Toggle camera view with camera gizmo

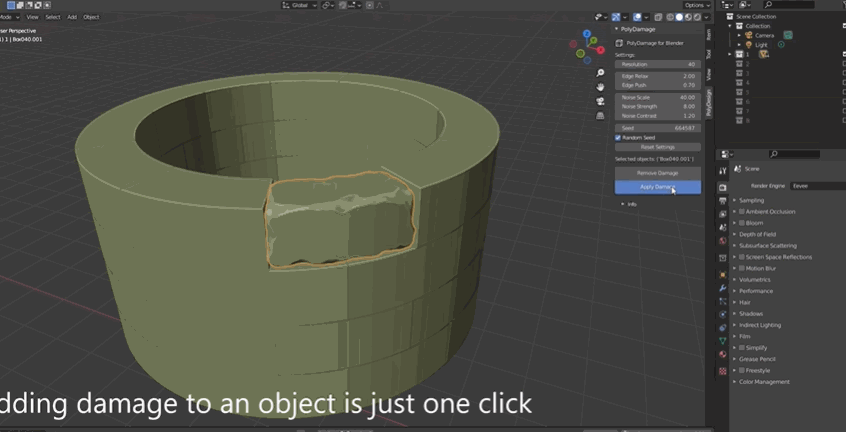(x=600, y=101)
